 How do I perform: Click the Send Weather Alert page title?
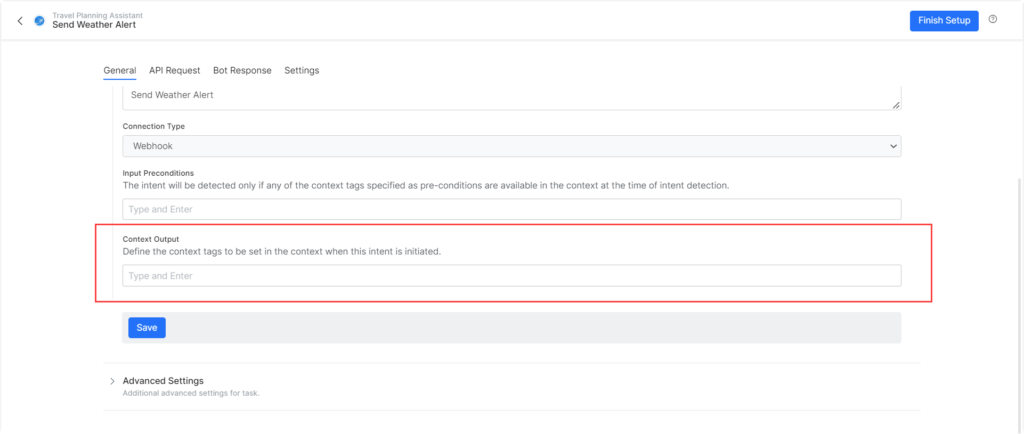click(x=94, y=26)
